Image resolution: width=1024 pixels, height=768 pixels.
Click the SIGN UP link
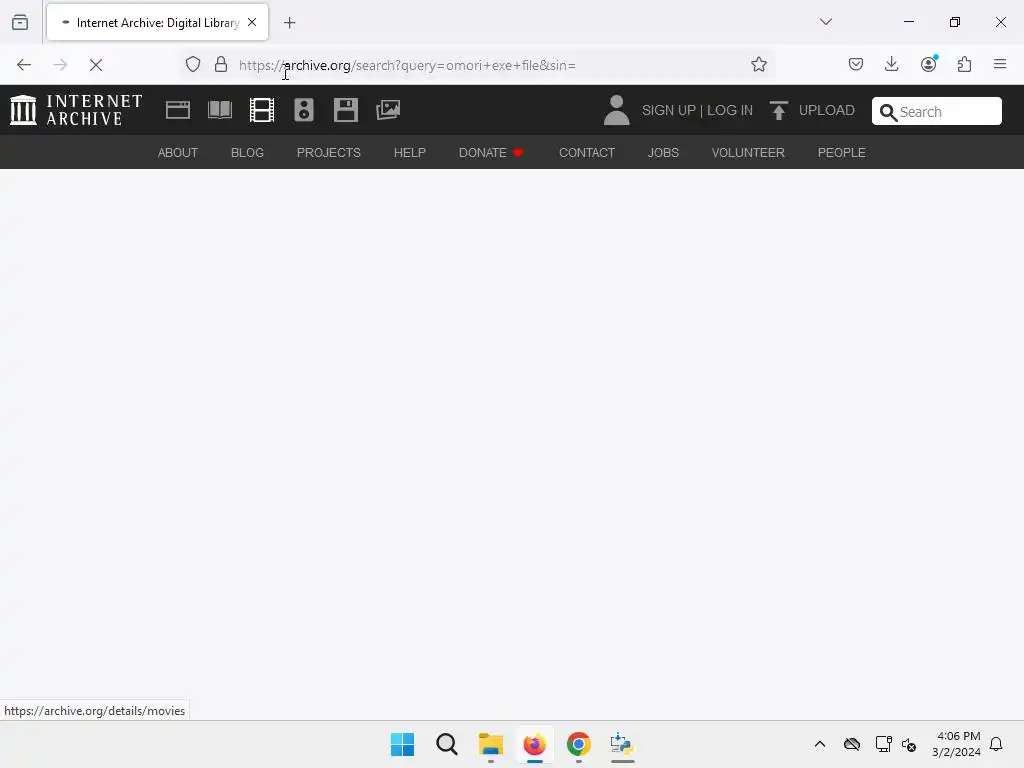pos(669,110)
